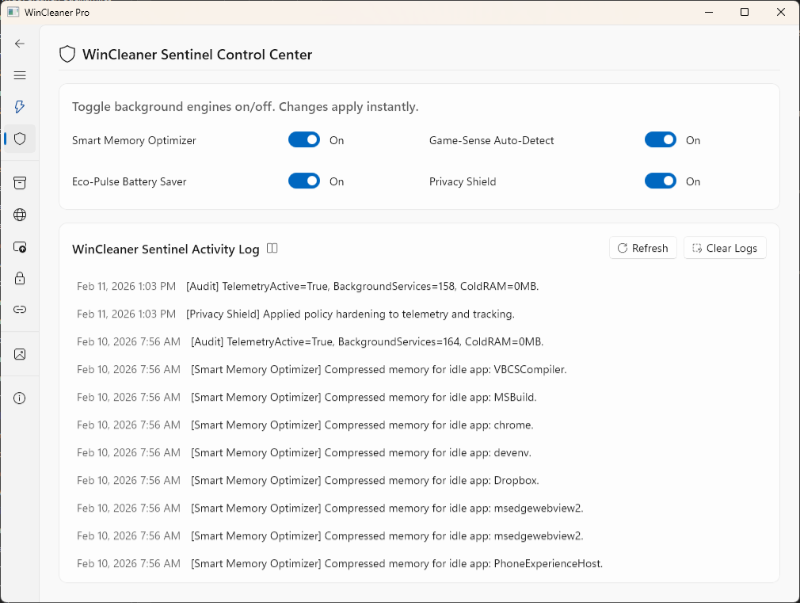Viewport: 800px width, 603px height.
Task: Clear Logs from the activity panel
Action: [x=724, y=248]
